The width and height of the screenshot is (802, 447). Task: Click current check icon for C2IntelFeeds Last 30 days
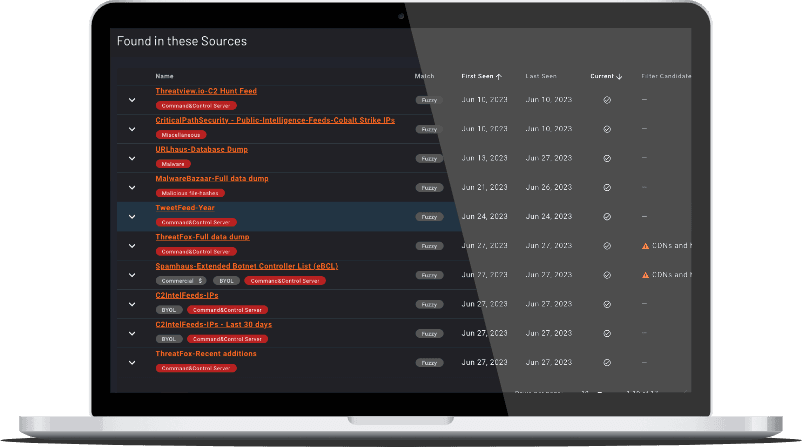pyautogui.click(x=607, y=333)
